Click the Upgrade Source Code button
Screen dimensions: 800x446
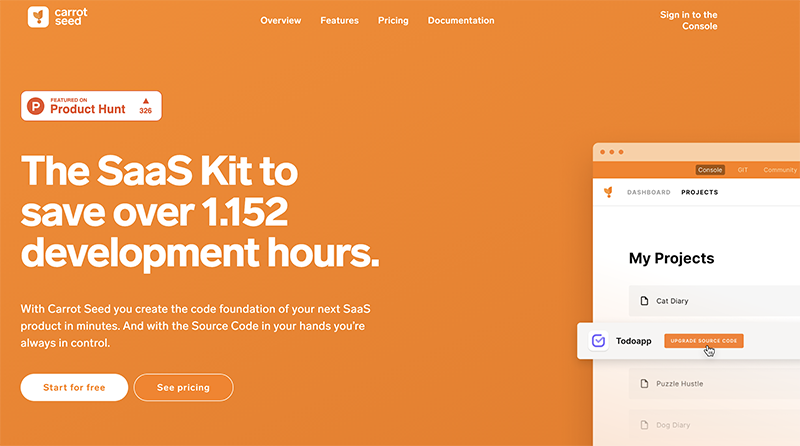point(703,341)
